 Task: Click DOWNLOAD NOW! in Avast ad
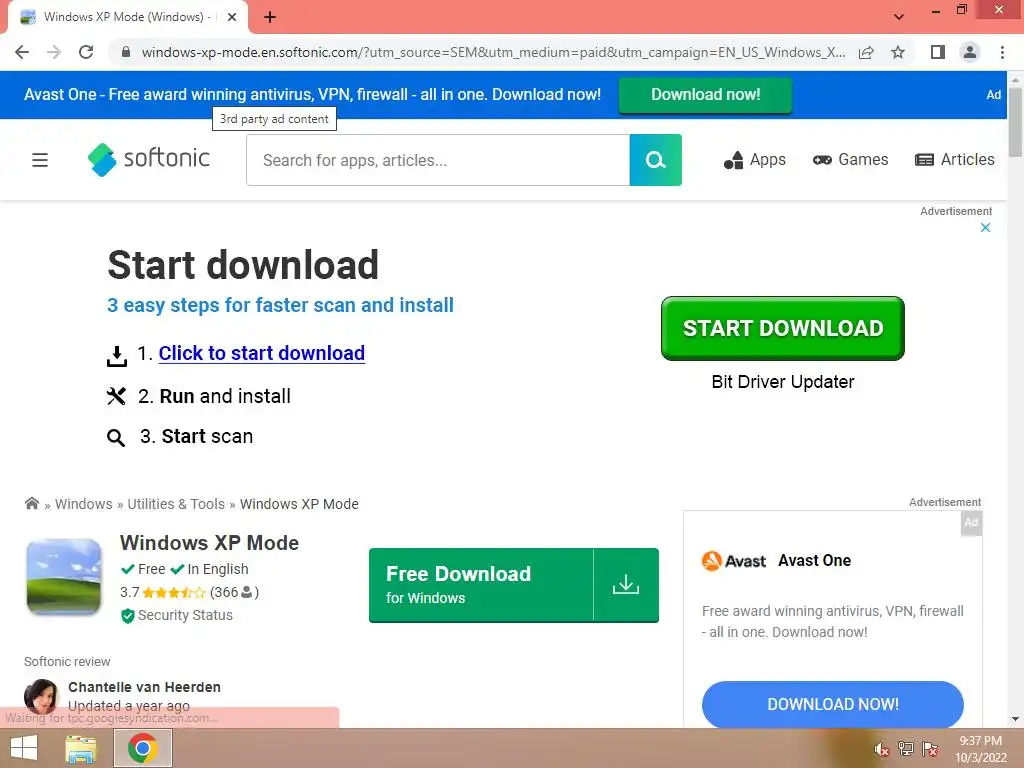(x=833, y=704)
